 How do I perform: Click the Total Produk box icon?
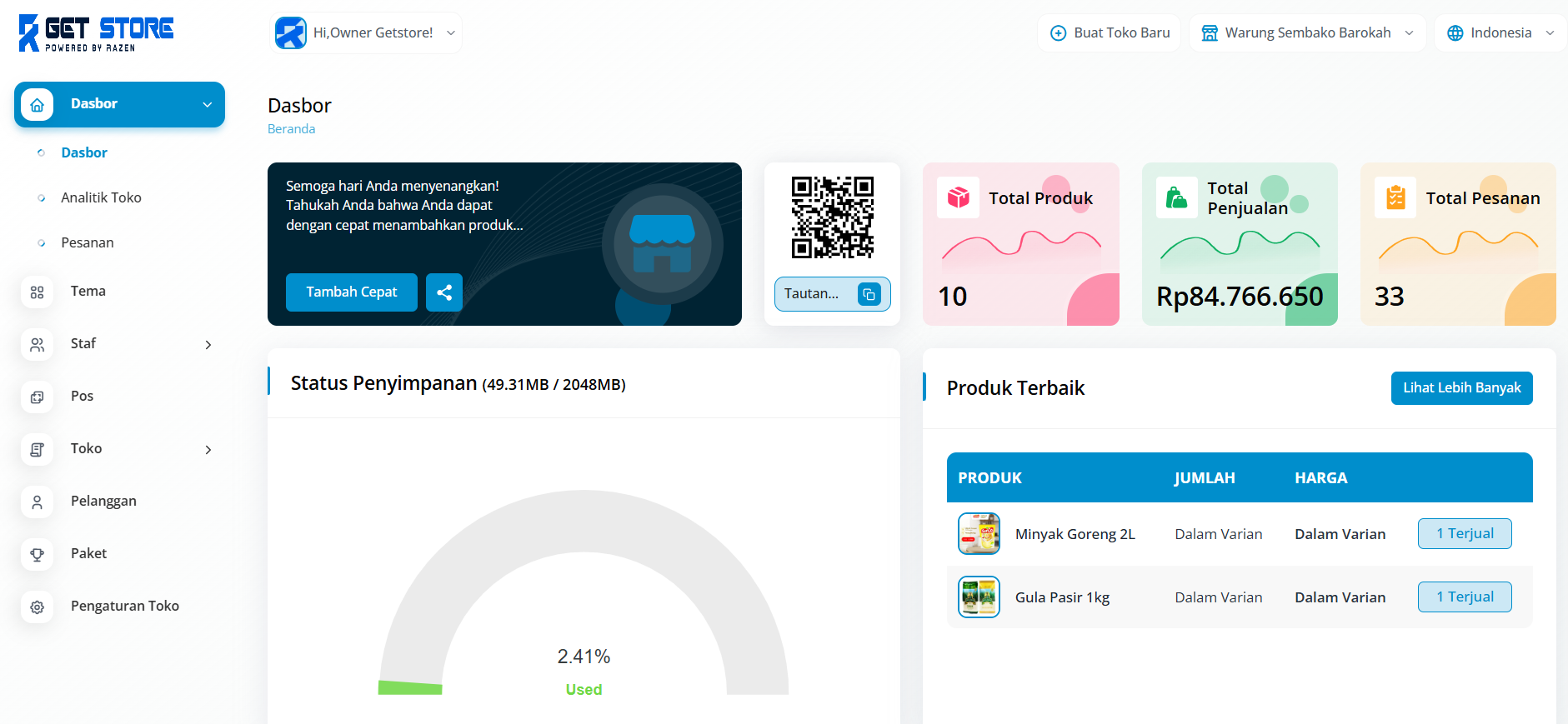tap(958, 197)
